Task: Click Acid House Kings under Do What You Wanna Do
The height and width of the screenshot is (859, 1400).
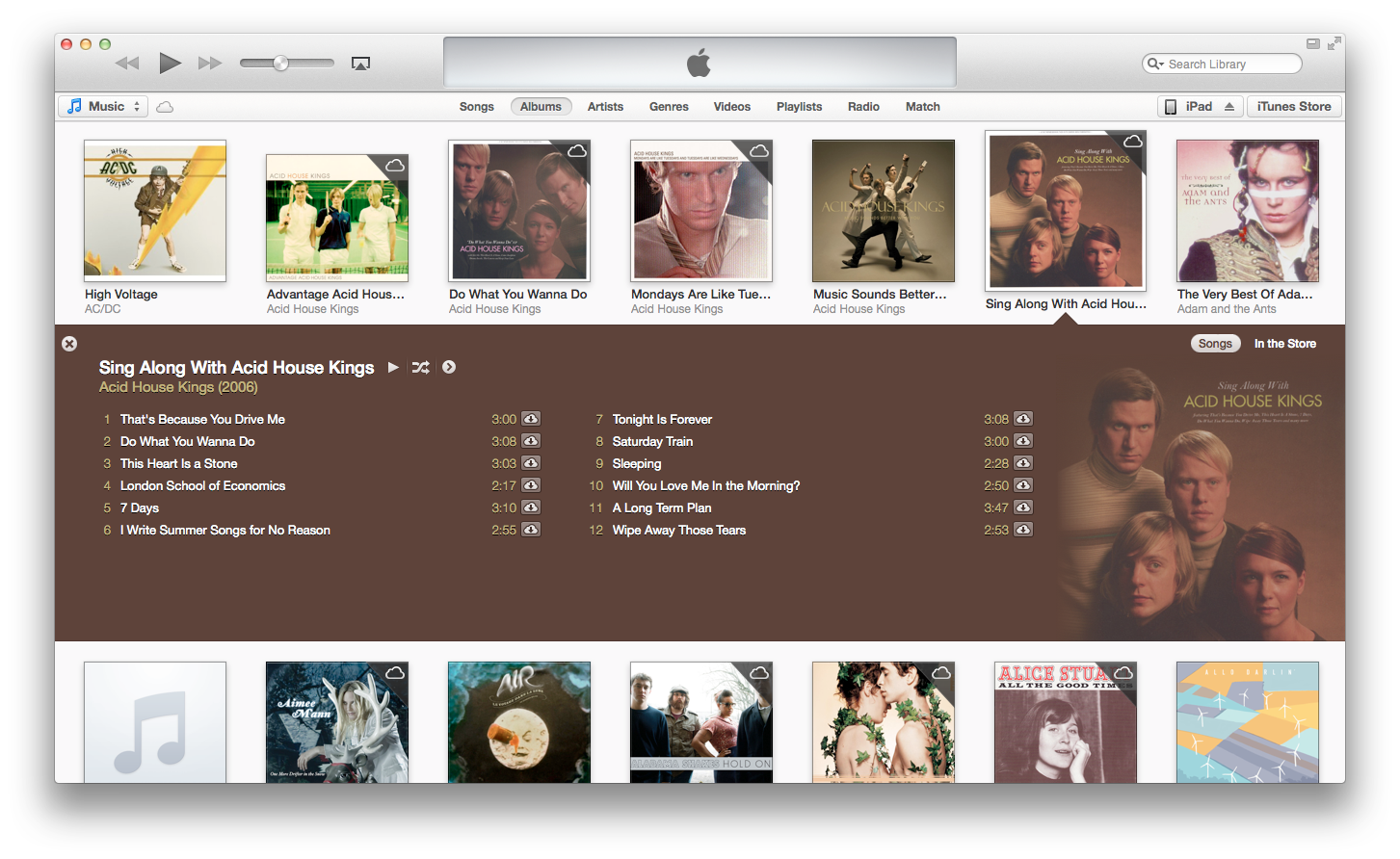Action: point(494,309)
